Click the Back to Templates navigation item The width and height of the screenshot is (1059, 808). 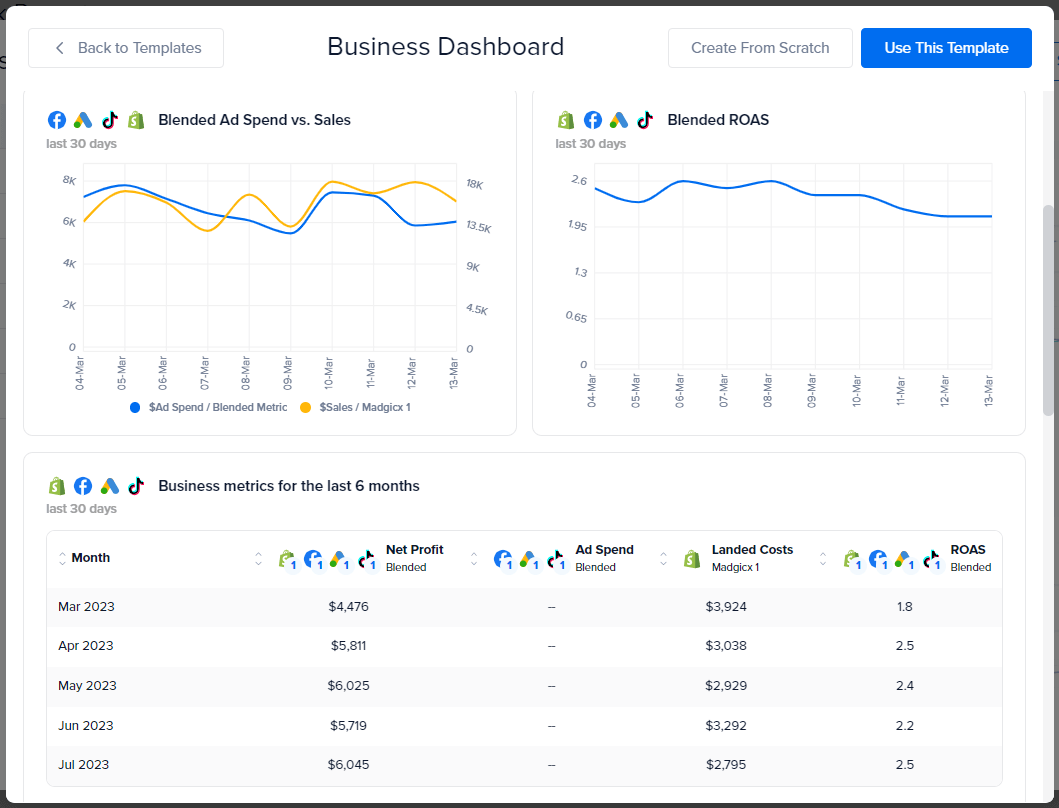point(125,47)
